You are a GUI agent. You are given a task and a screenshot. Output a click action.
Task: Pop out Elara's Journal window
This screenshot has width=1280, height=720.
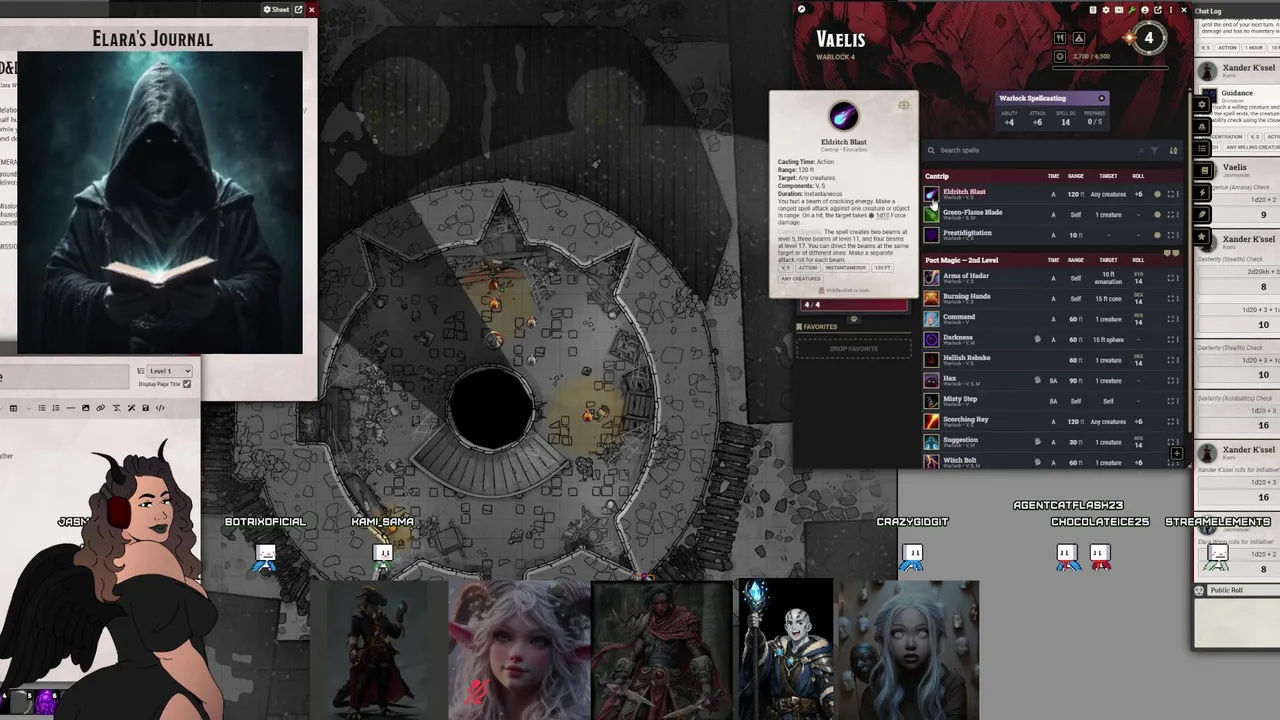pos(298,9)
